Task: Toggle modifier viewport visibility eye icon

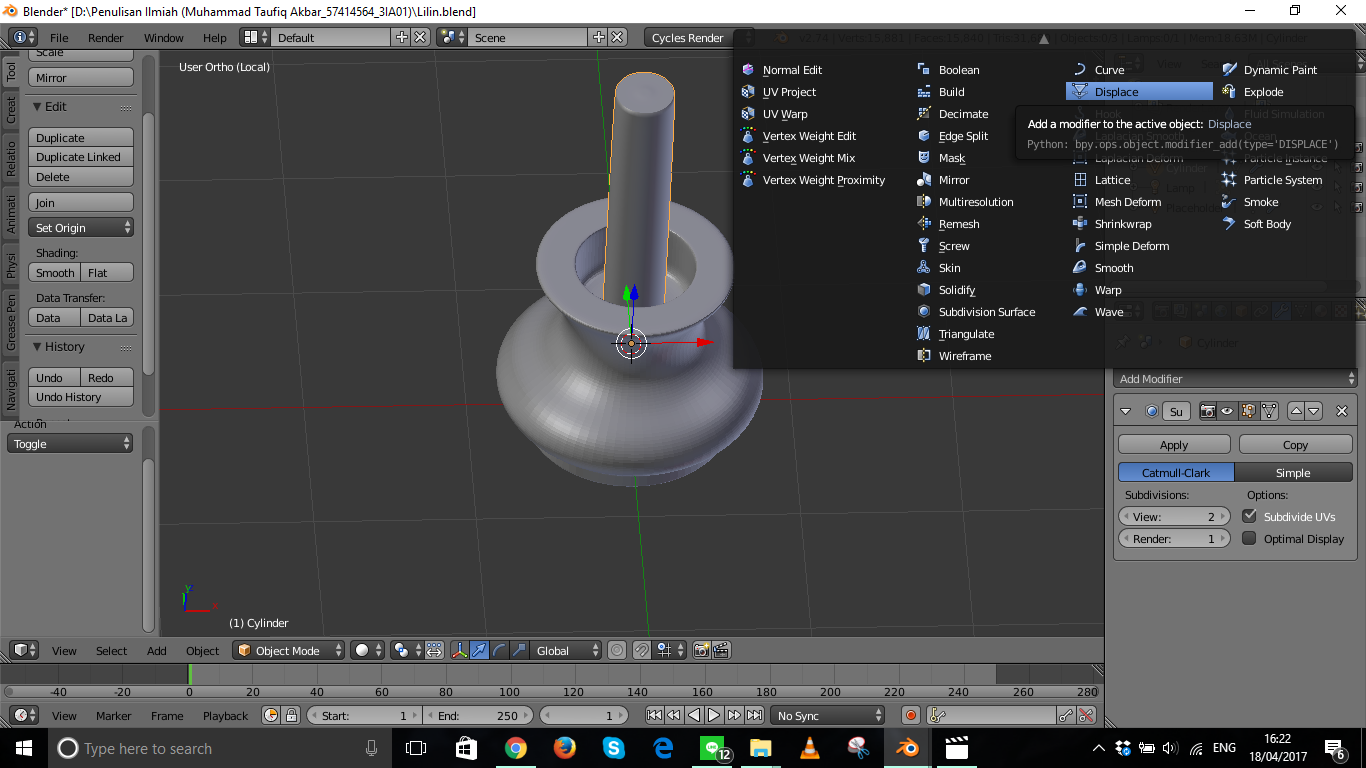Action: point(1227,411)
